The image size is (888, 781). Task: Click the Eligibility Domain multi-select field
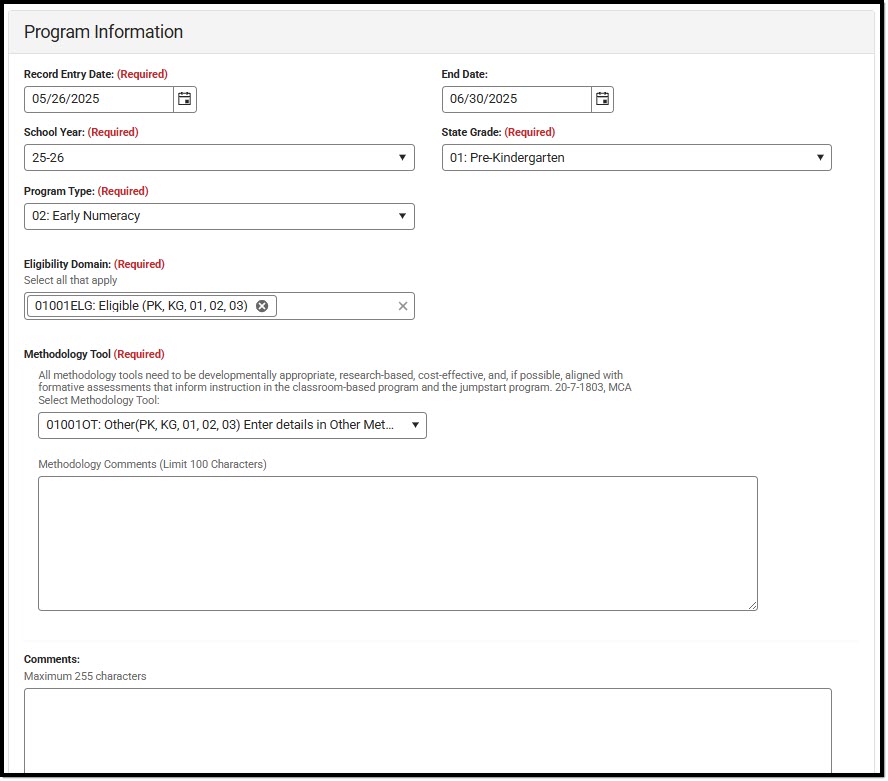[x=219, y=306]
